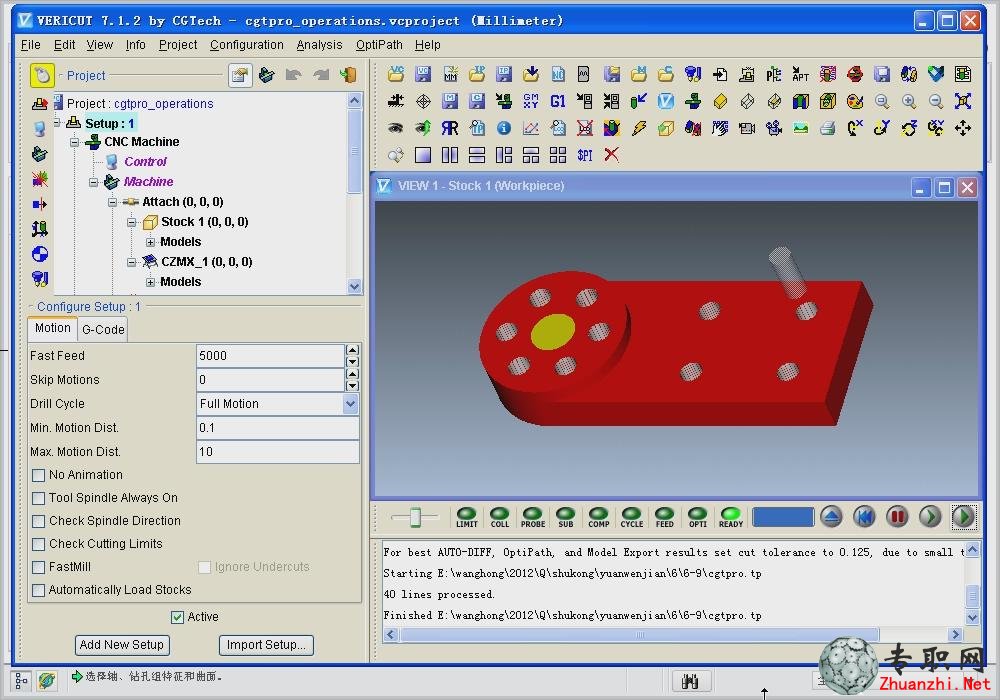The image size is (1000, 700).
Task: Click the lightning bolt toolbar icon
Action: (638, 128)
